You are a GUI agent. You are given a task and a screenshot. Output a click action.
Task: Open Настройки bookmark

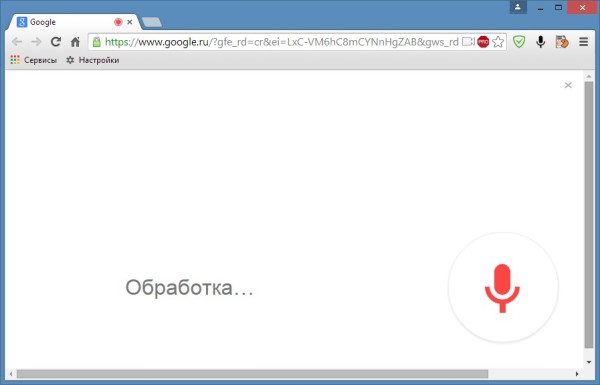[x=92, y=60]
